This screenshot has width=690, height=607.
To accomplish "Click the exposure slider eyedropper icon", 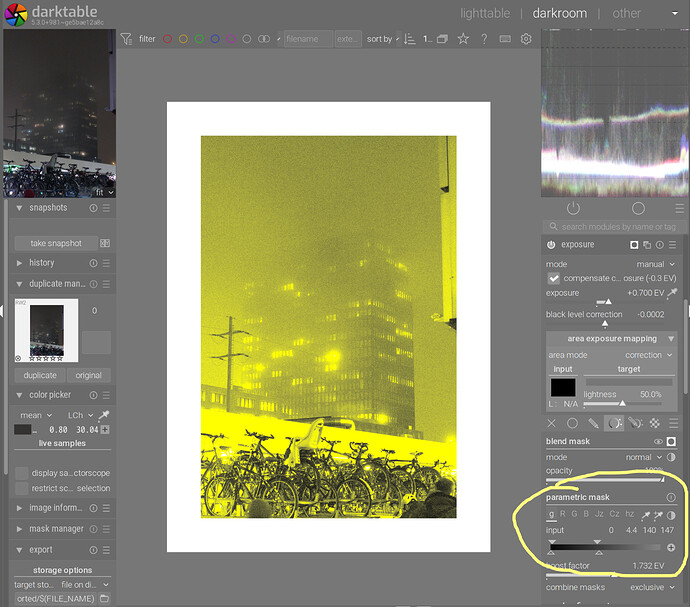I will [x=672, y=293].
